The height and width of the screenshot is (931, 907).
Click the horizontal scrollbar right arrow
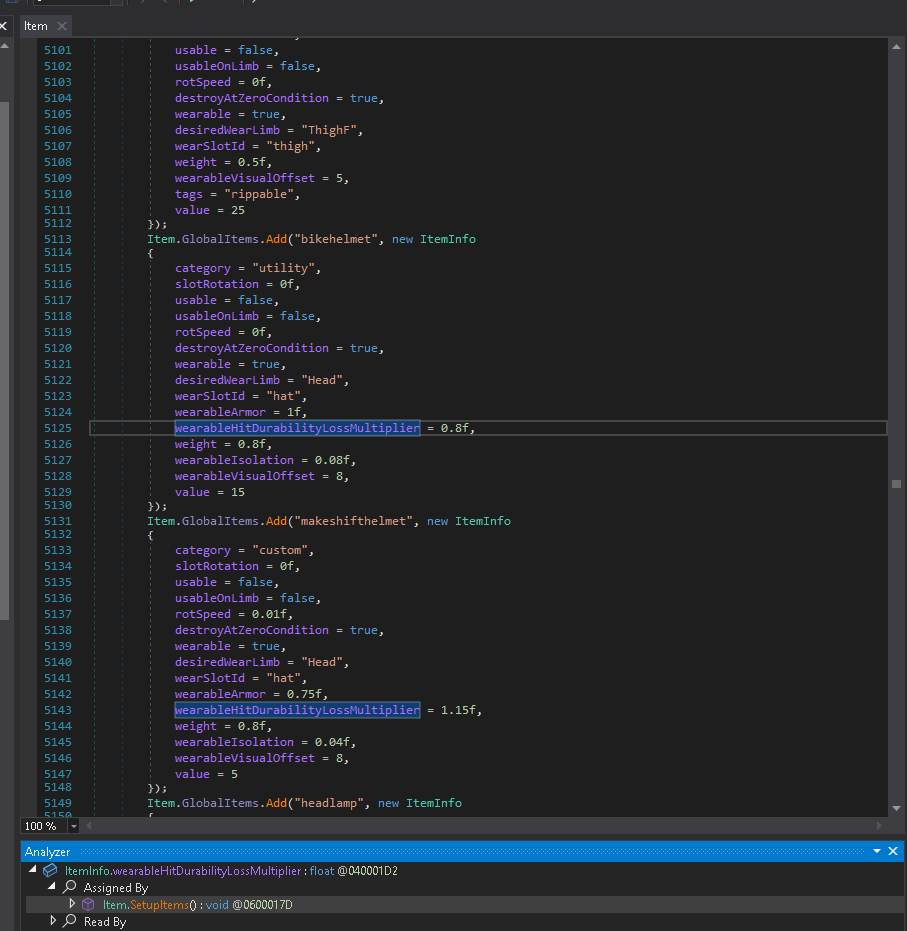tap(879, 825)
